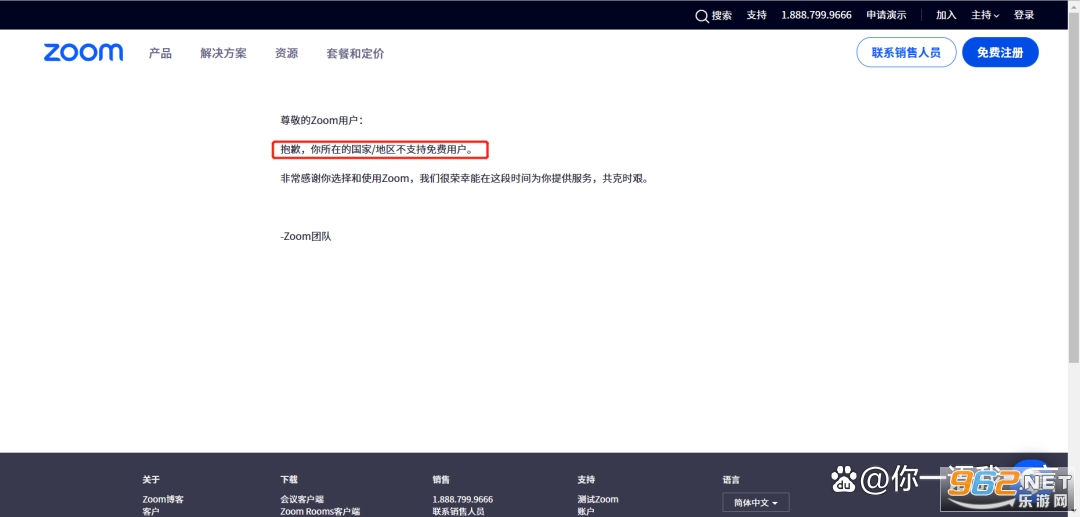Screen dimensions: 1080x517
Task: Click 加入 join meeting link
Action: click(946, 15)
